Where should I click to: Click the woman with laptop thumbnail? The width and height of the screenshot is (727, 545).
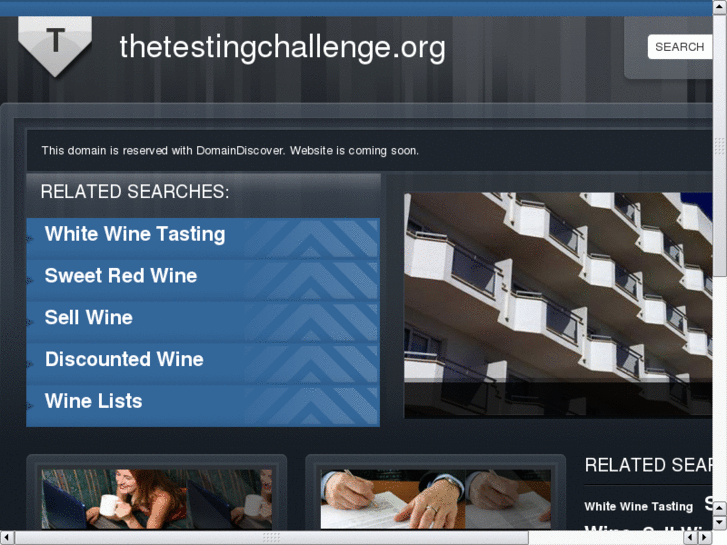pos(157,499)
